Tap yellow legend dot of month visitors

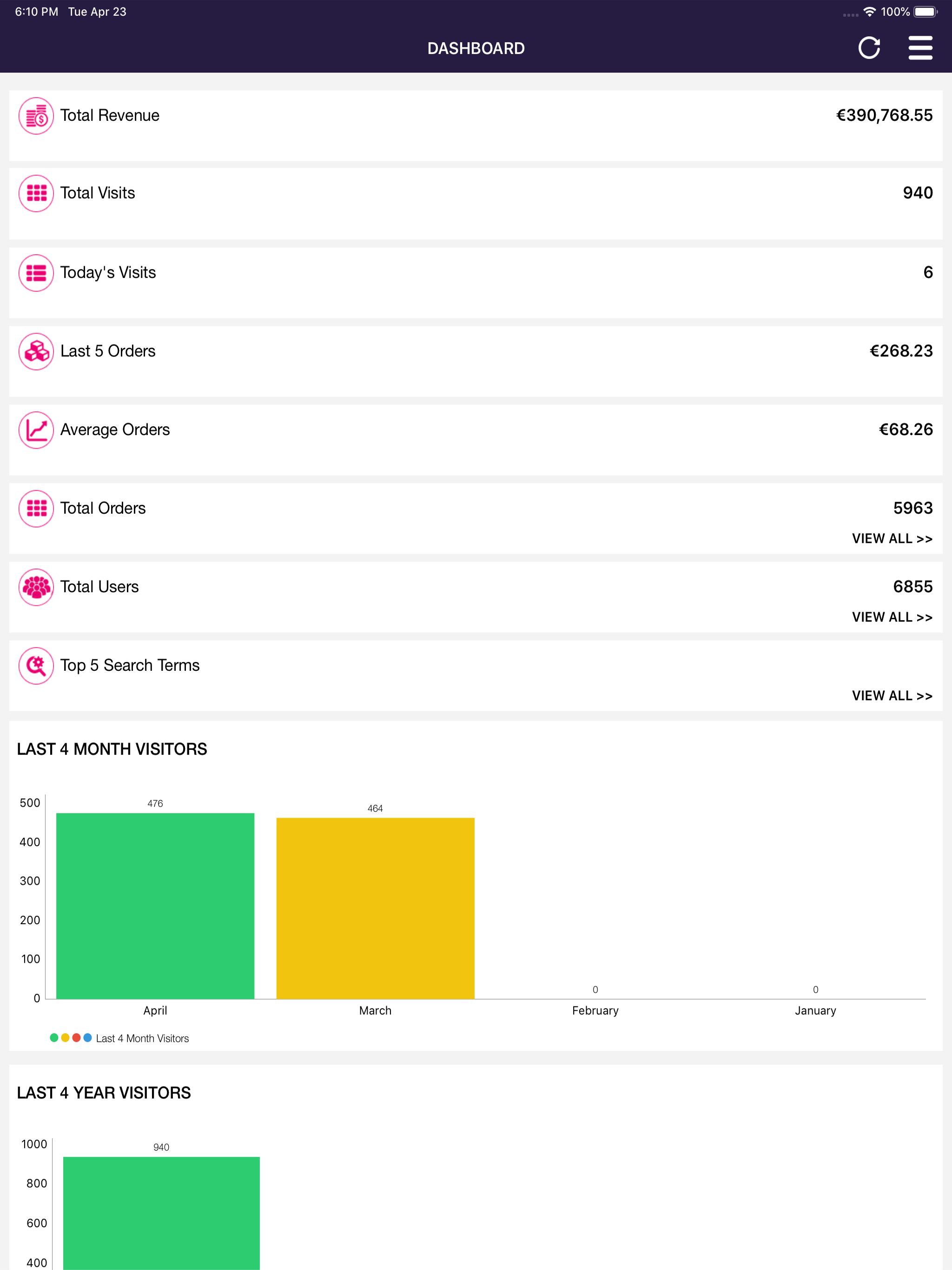(65, 1038)
